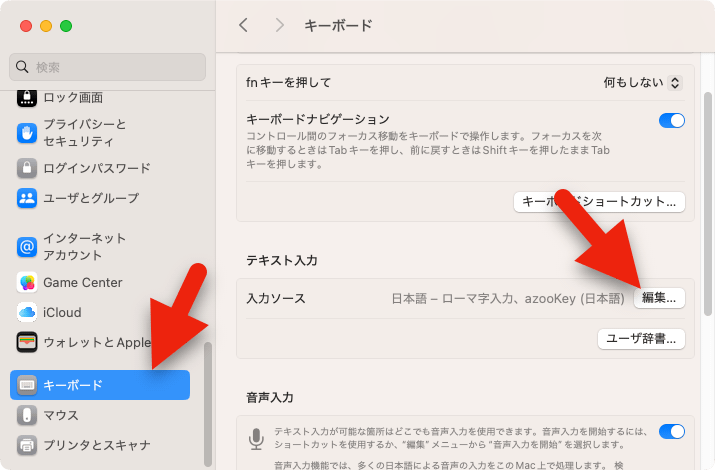Toggle the キーボードナビゲーション switch

coord(671,121)
